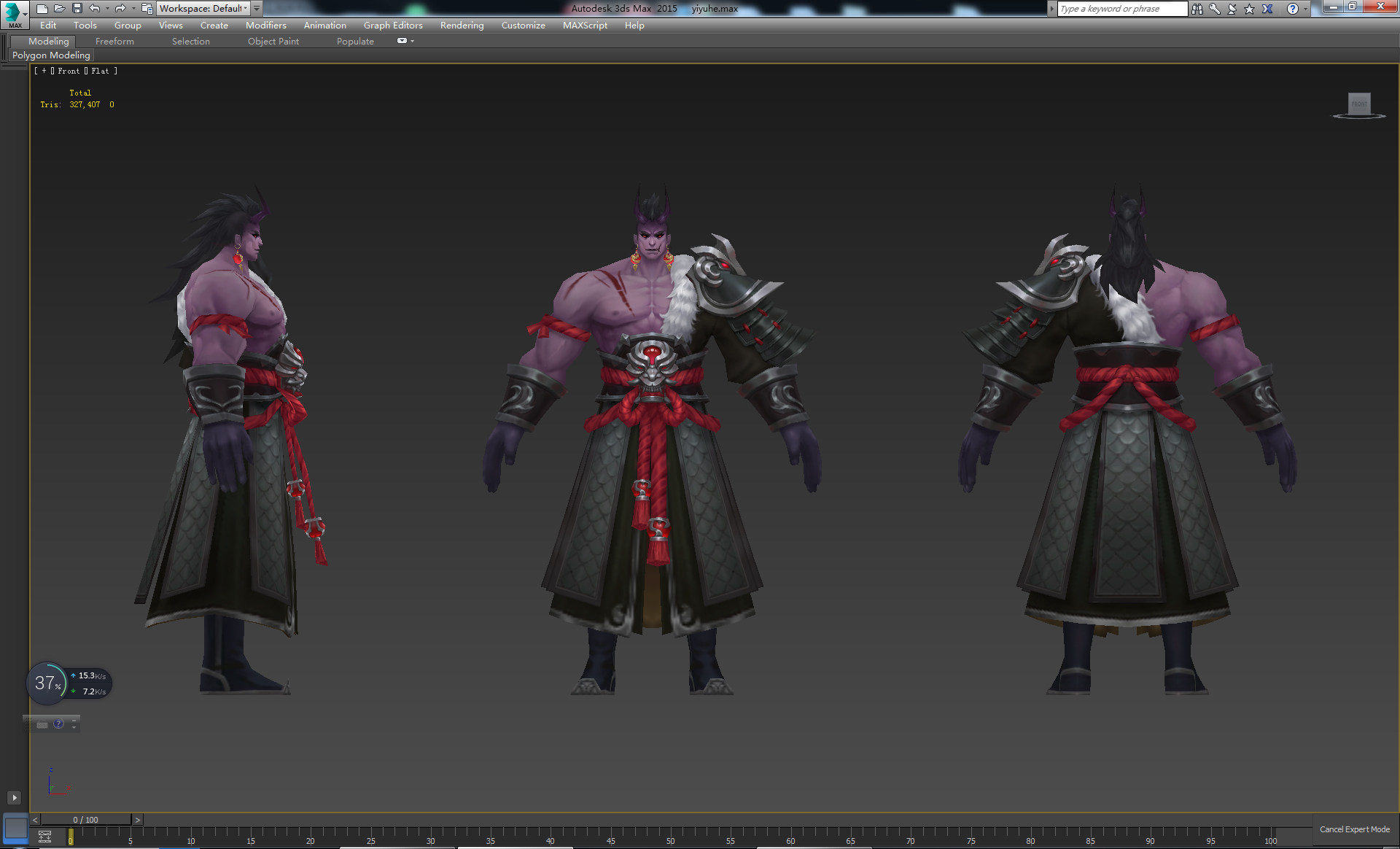Click the Undo arrow icon
Image resolution: width=1400 pixels, height=849 pixels.
tap(94, 8)
